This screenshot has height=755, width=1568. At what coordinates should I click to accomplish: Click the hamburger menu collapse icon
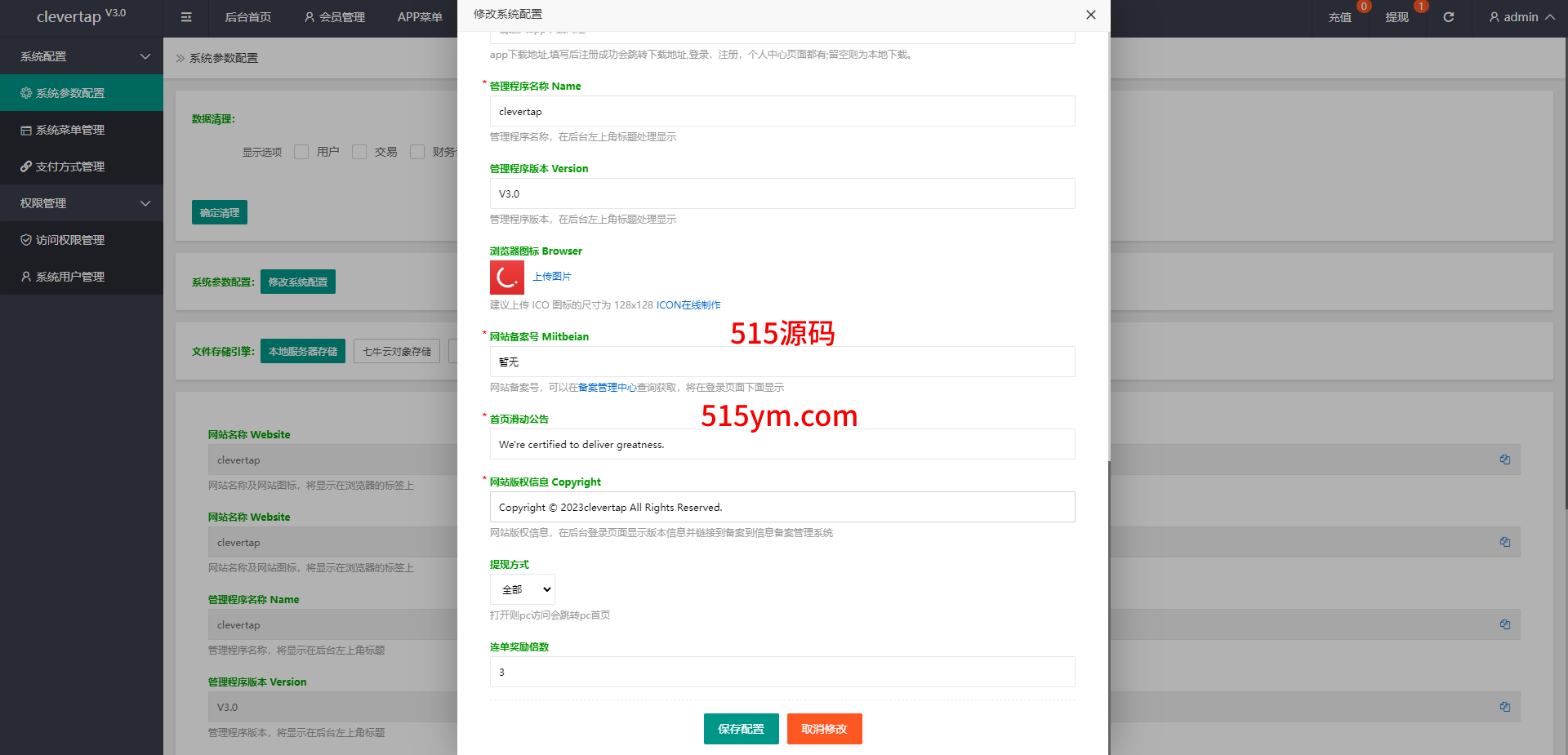[x=186, y=17]
